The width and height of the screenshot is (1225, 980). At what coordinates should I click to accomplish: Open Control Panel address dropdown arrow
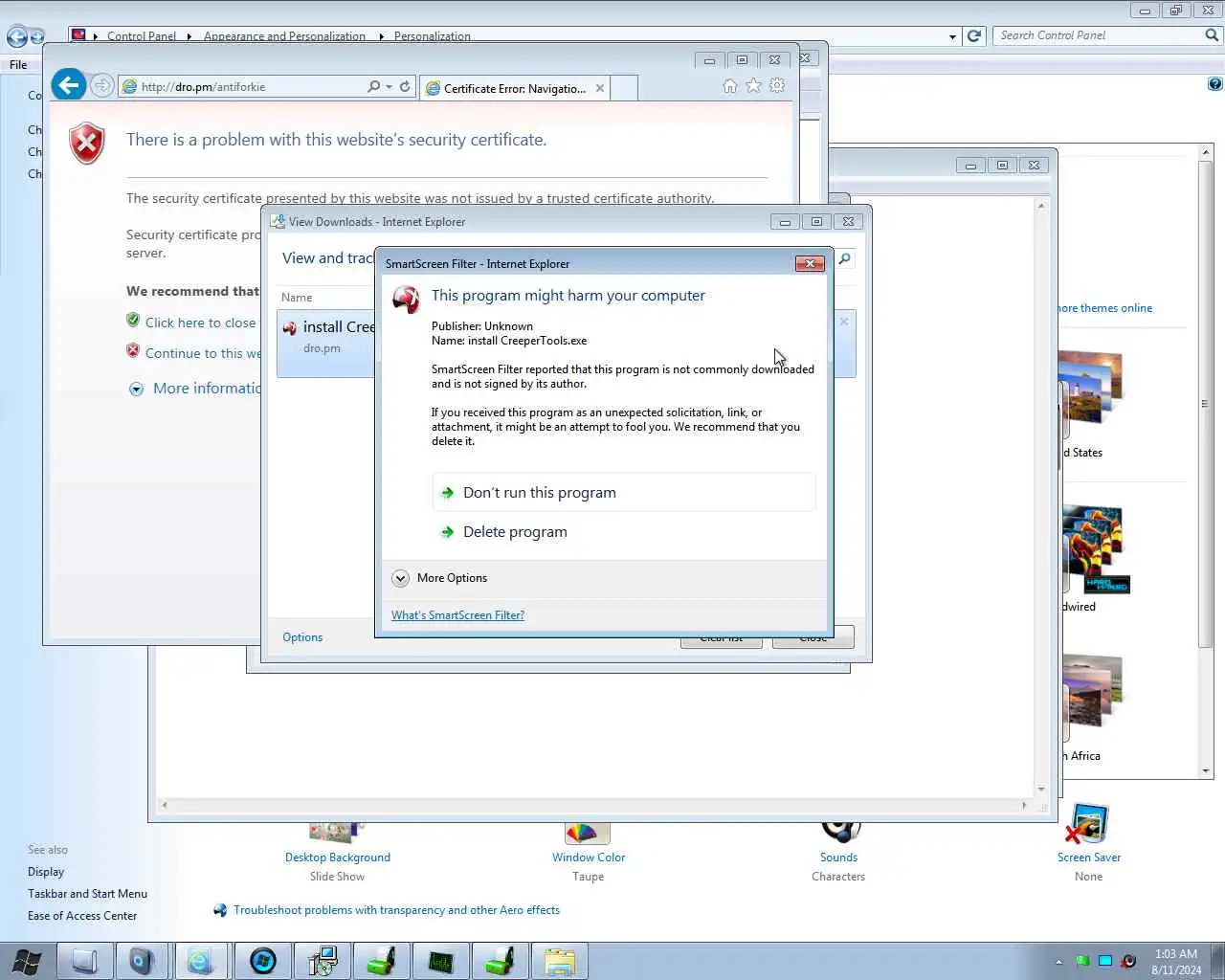[x=952, y=36]
